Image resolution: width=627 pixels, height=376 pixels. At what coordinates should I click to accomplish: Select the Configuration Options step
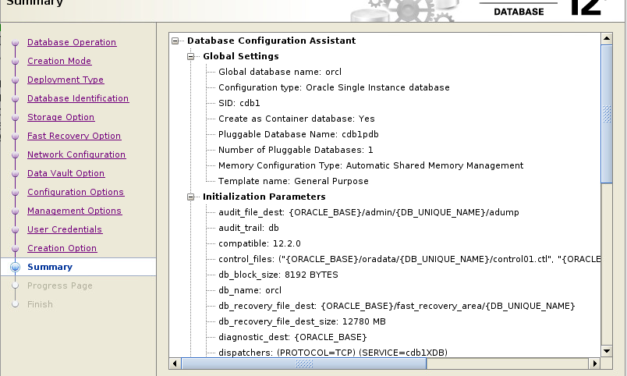[x=76, y=192]
